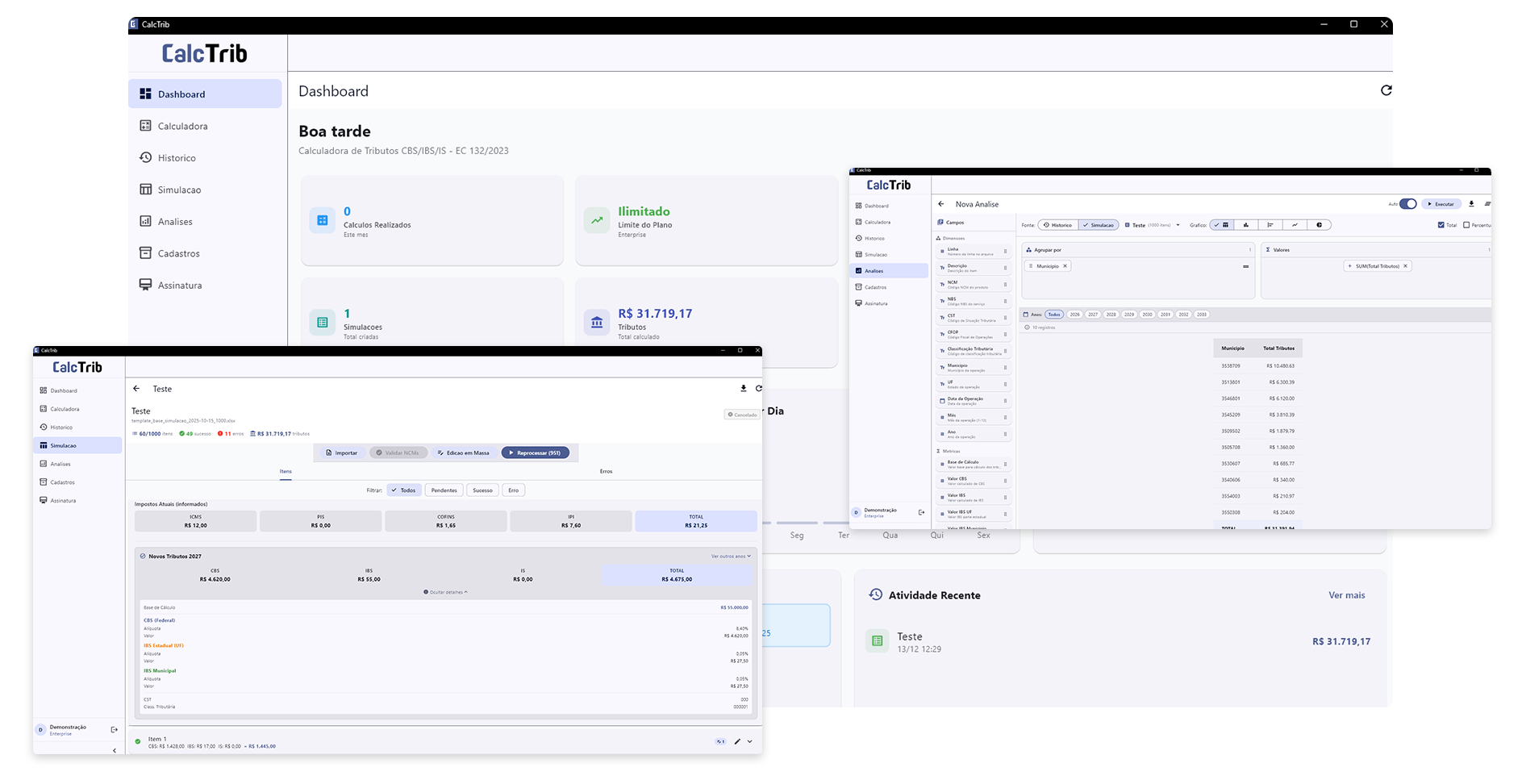Open the Teste entry in Atividade Recente
1522x784 pixels.
pyautogui.click(x=1119, y=641)
